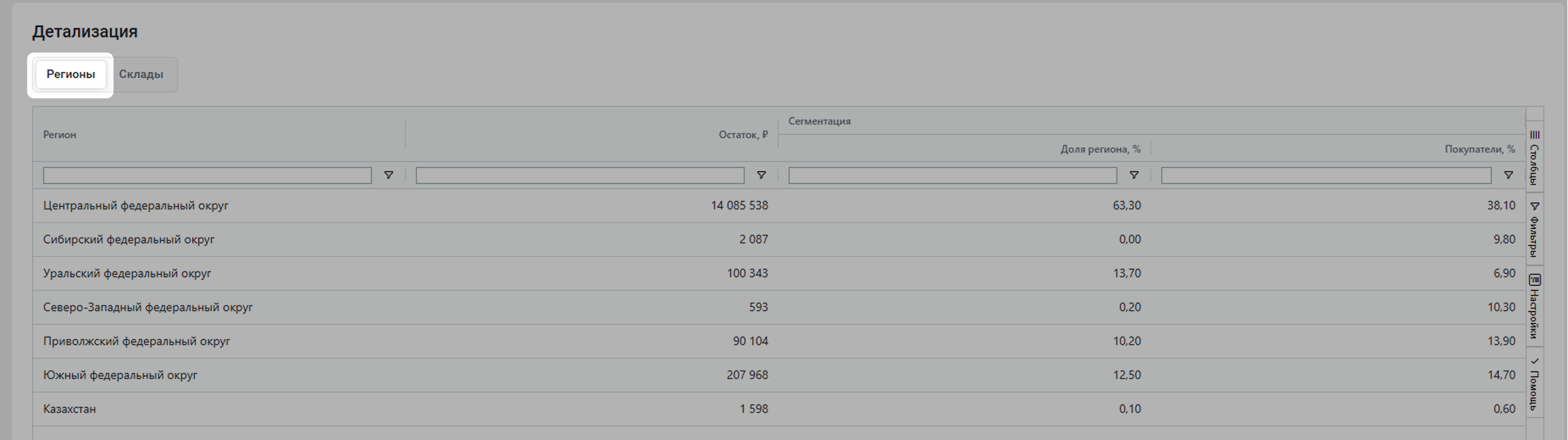
Task: Switch to the Склады tab
Action: coord(141,74)
